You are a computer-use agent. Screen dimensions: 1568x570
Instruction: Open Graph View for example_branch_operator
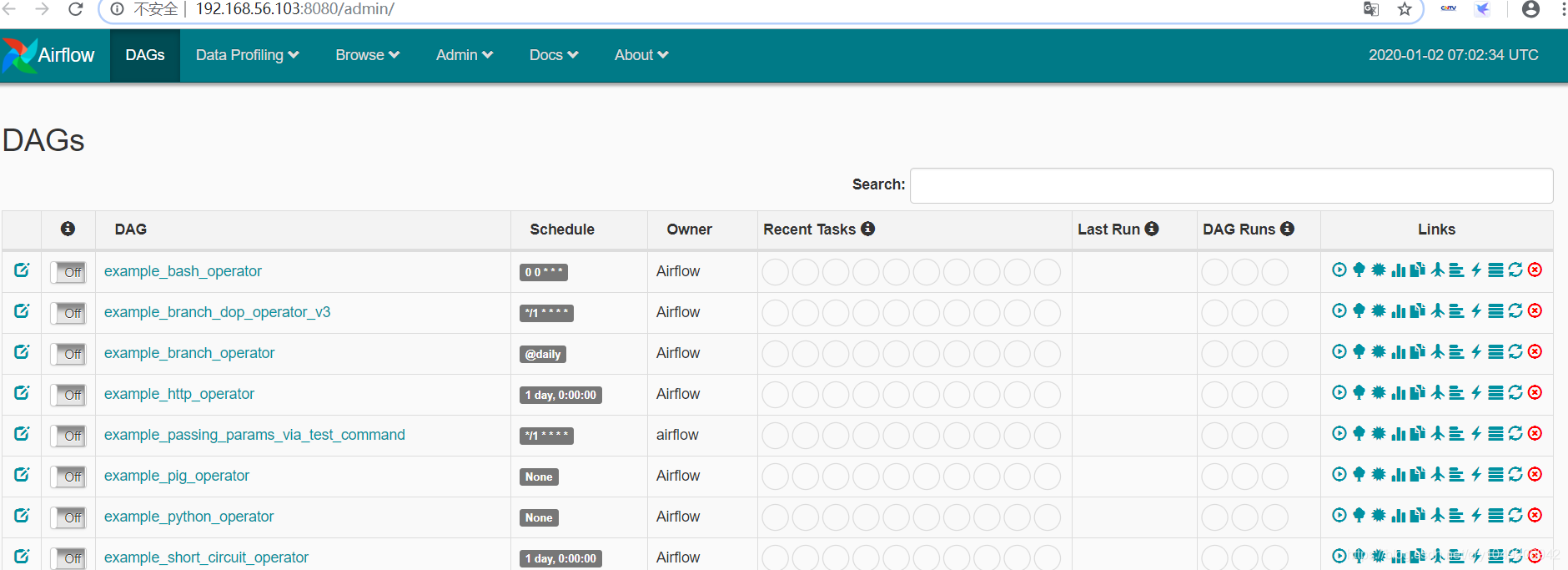point(1379,351)
